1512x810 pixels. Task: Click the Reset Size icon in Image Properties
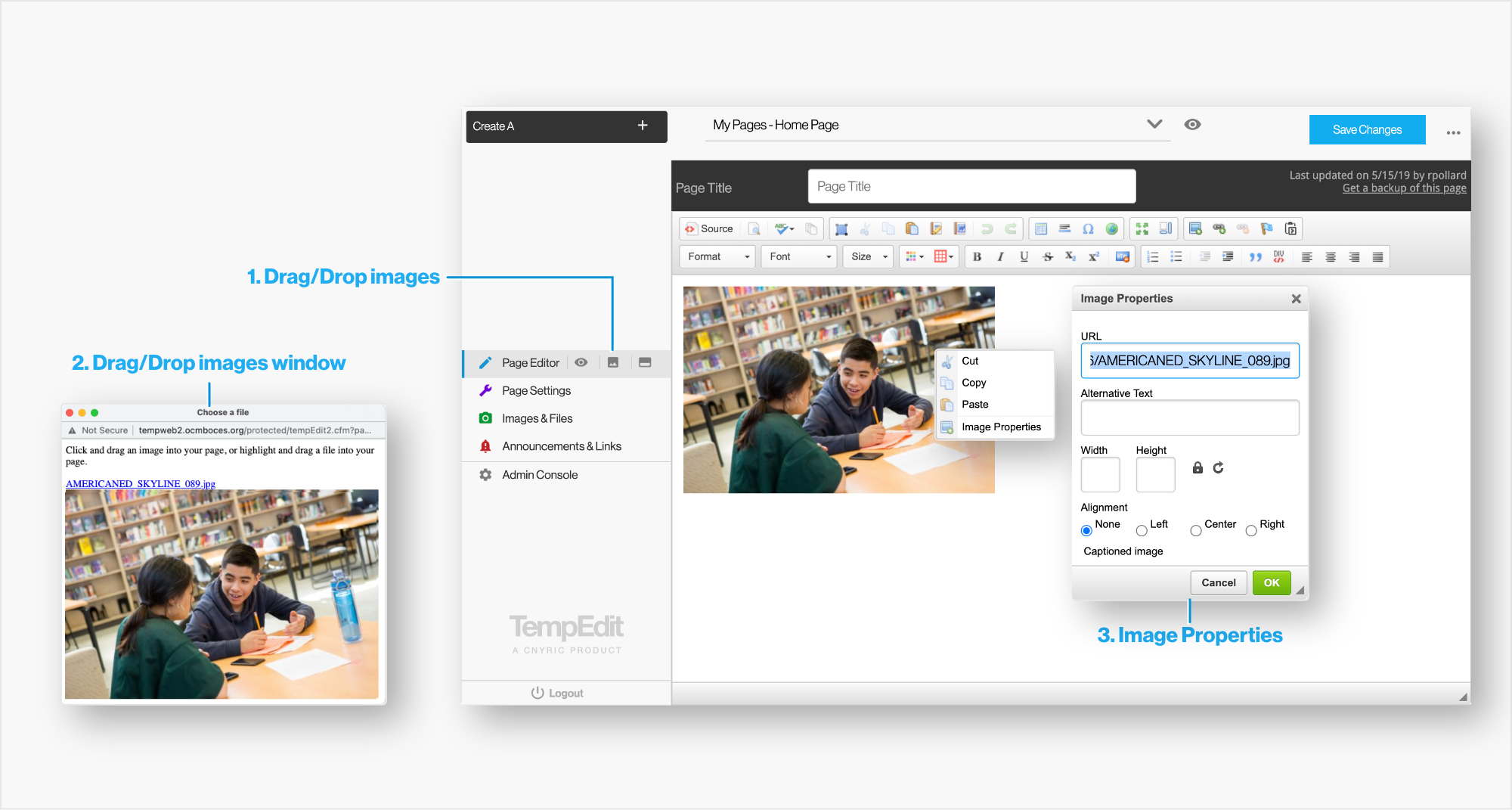tap(1218, 467)
